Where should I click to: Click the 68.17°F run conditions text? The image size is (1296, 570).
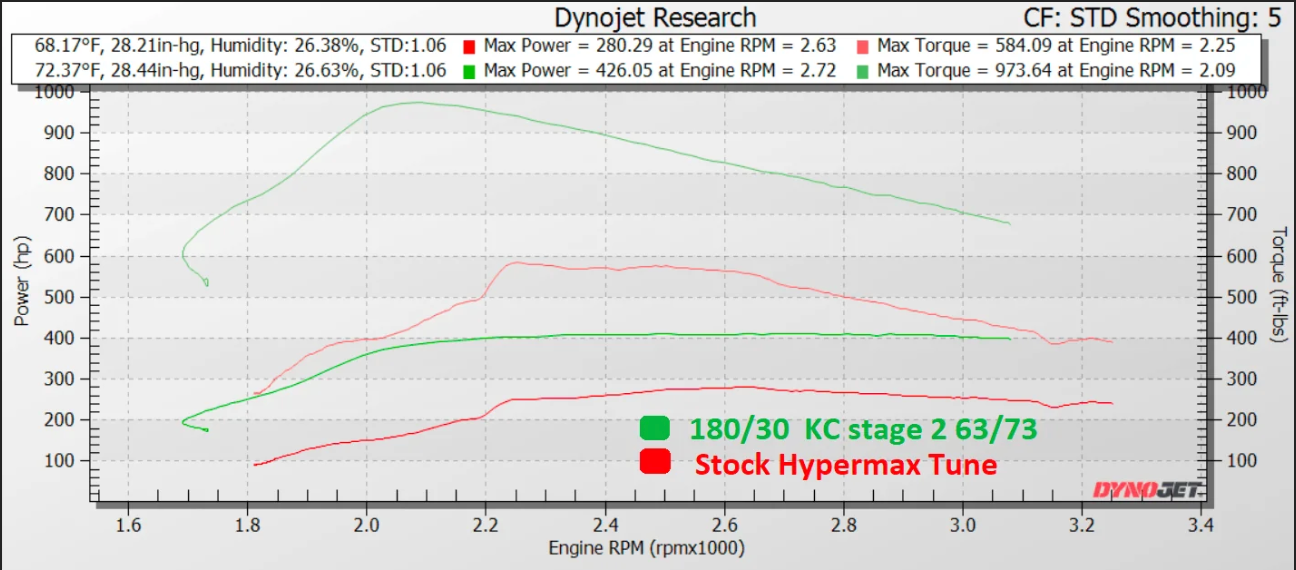coord(240,46)
